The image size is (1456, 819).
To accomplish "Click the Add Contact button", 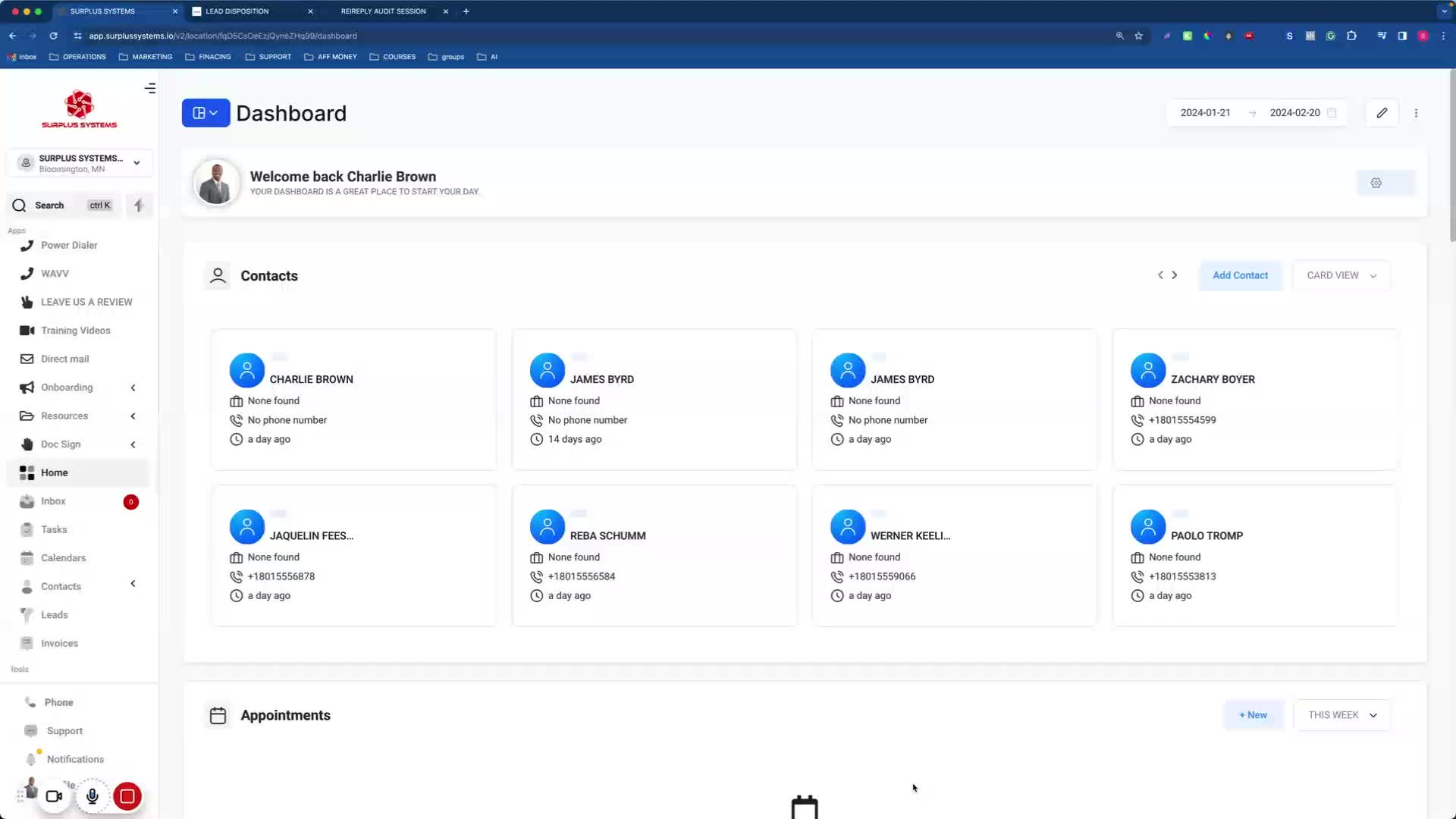I will point(1240,275).
